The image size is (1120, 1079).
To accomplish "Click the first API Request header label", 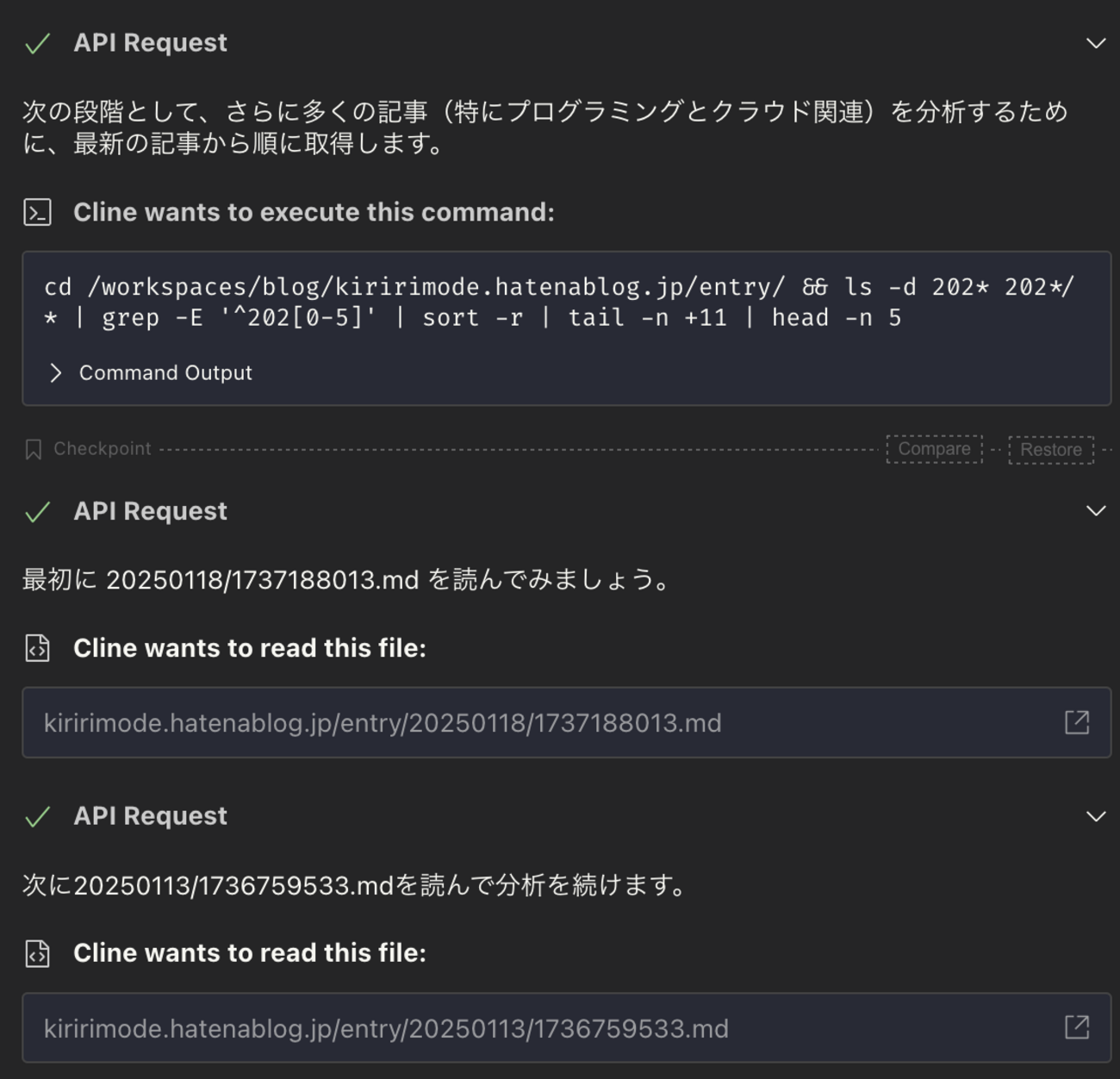I will coord(150,43).
